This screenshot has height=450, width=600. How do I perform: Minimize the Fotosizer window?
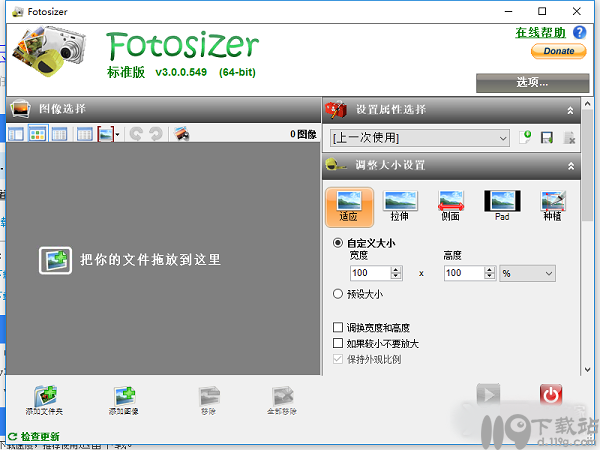[x=508, y=11]
